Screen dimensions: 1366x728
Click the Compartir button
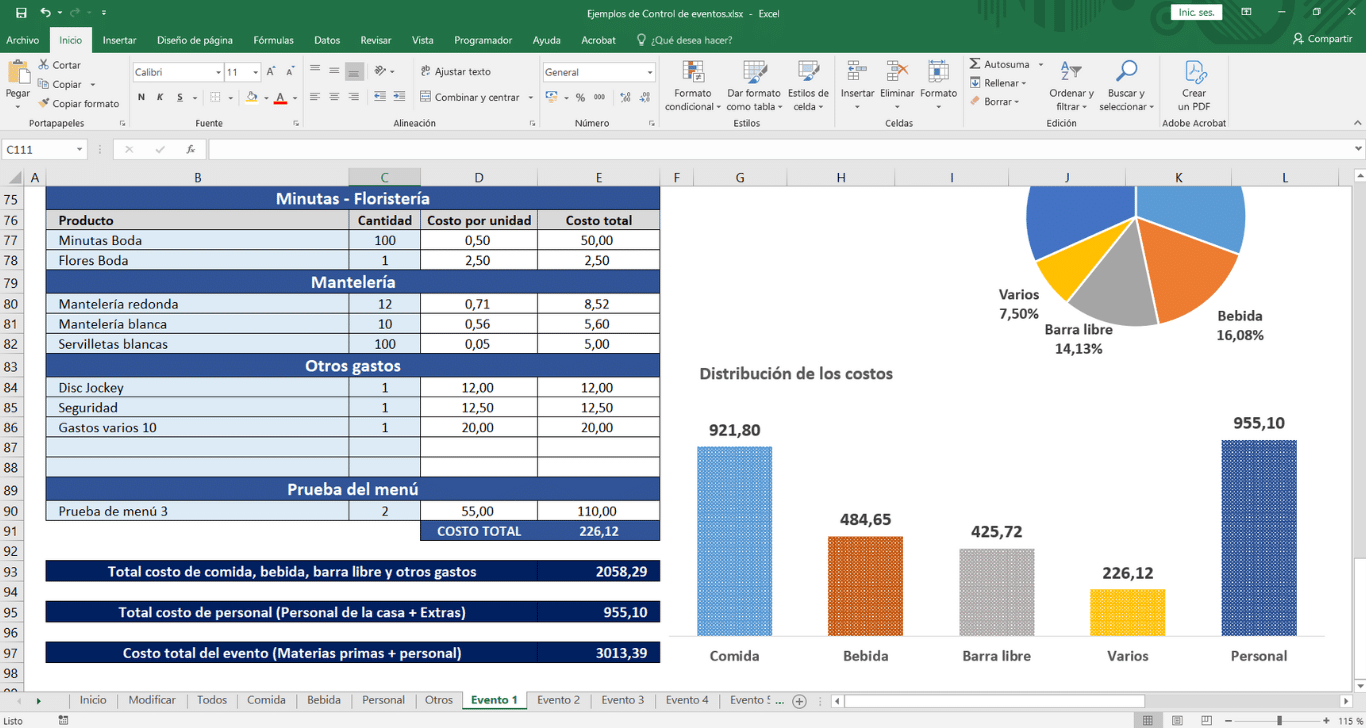[1322, 39]
